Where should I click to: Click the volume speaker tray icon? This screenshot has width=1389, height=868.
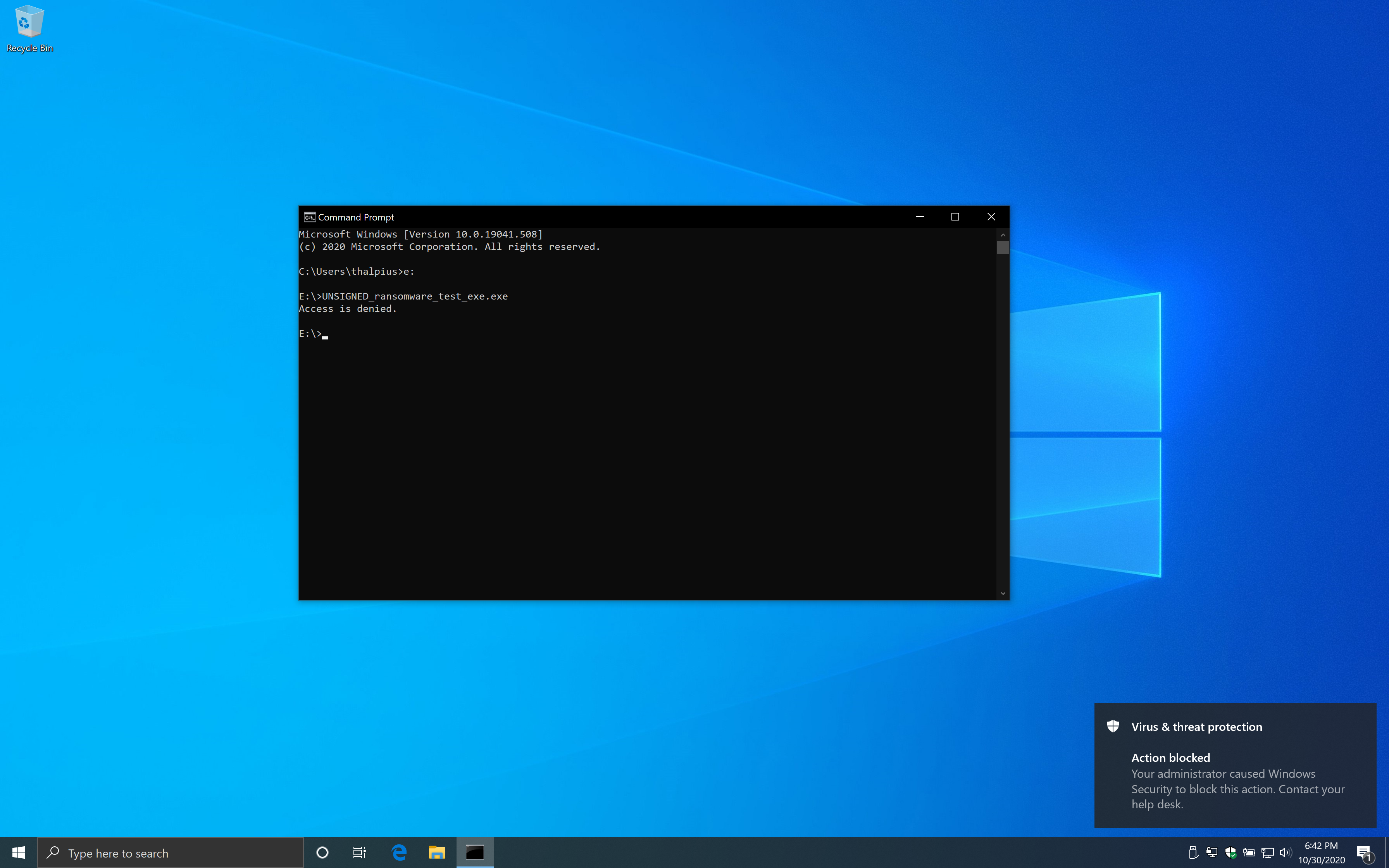click(1286, 852)
